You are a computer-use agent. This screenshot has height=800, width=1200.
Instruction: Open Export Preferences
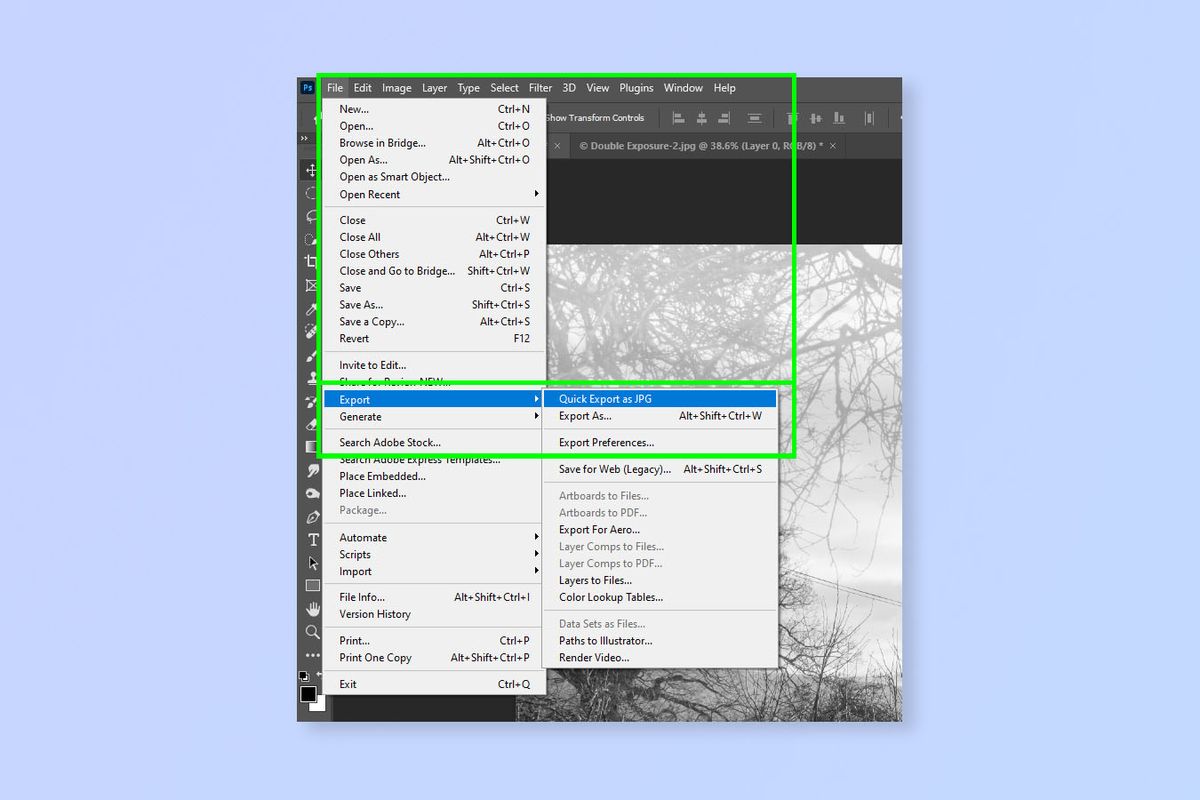click(x=606, y=442)
